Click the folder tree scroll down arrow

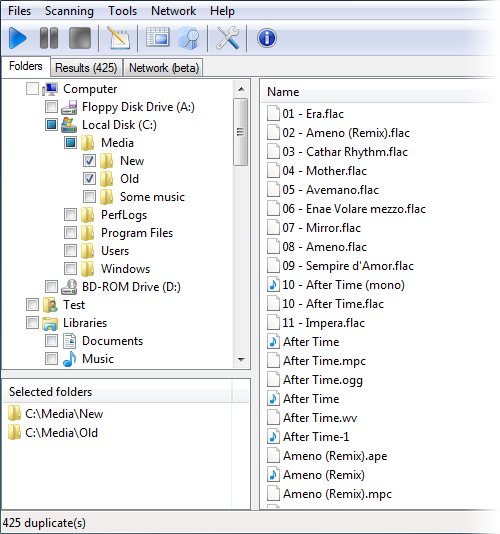pos(241,360)
